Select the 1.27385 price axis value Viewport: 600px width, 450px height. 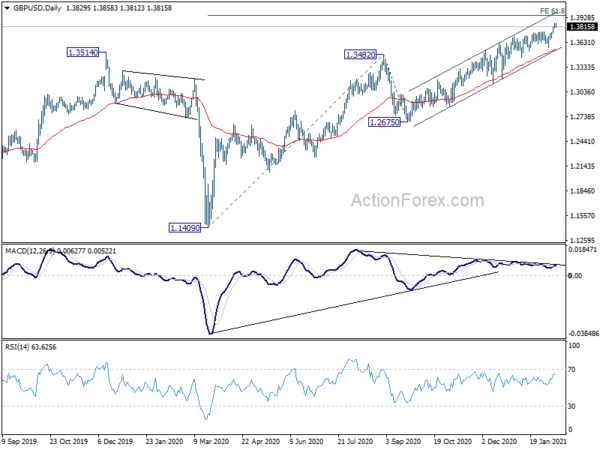click(582, 117)
